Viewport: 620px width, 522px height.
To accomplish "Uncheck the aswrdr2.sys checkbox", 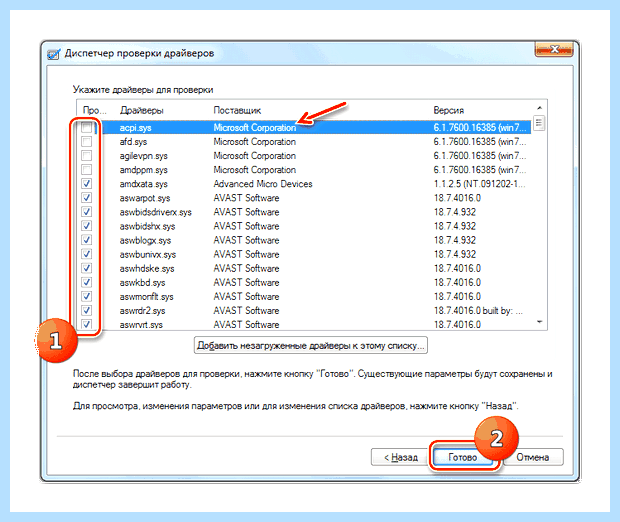I will (86, 310).
